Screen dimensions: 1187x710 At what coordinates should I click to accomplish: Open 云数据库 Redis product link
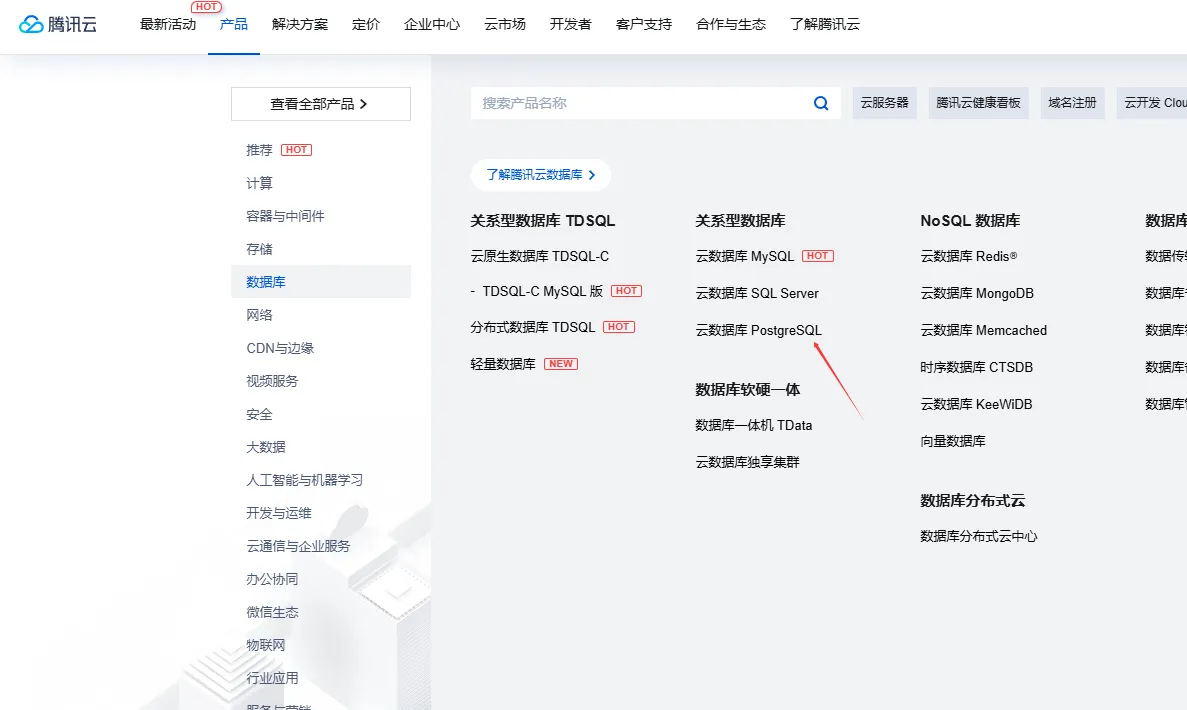coord(968,256)
